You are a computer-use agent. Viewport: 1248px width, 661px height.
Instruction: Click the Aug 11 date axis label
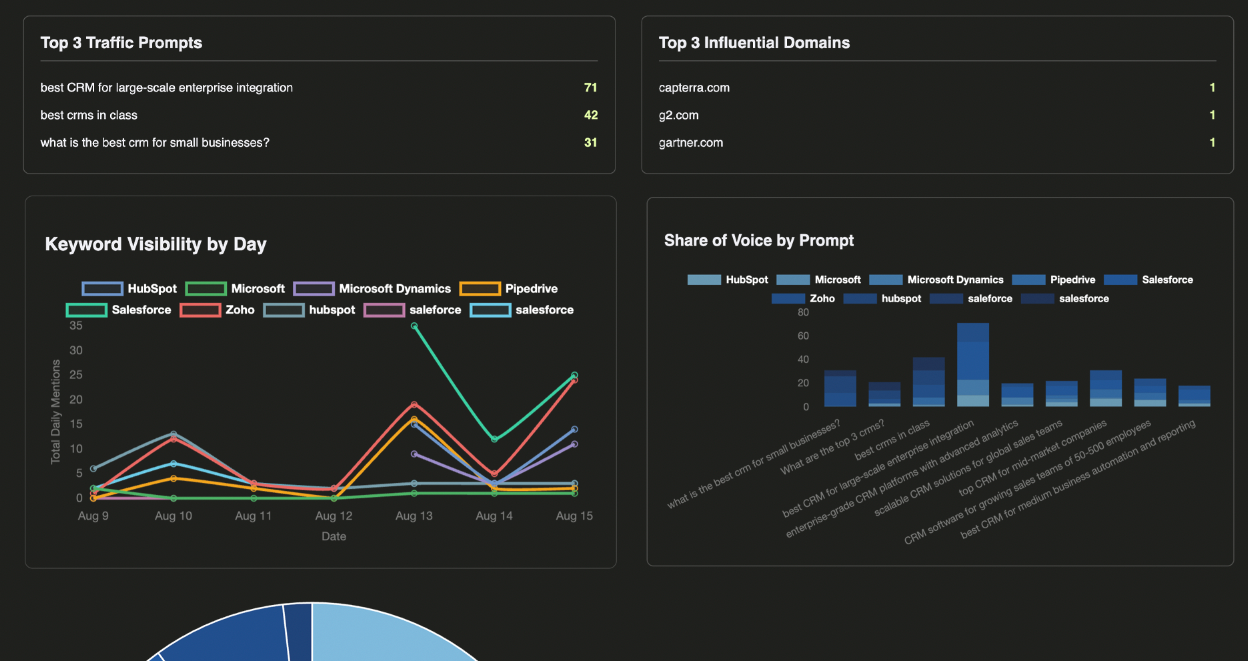click(254, 516)
